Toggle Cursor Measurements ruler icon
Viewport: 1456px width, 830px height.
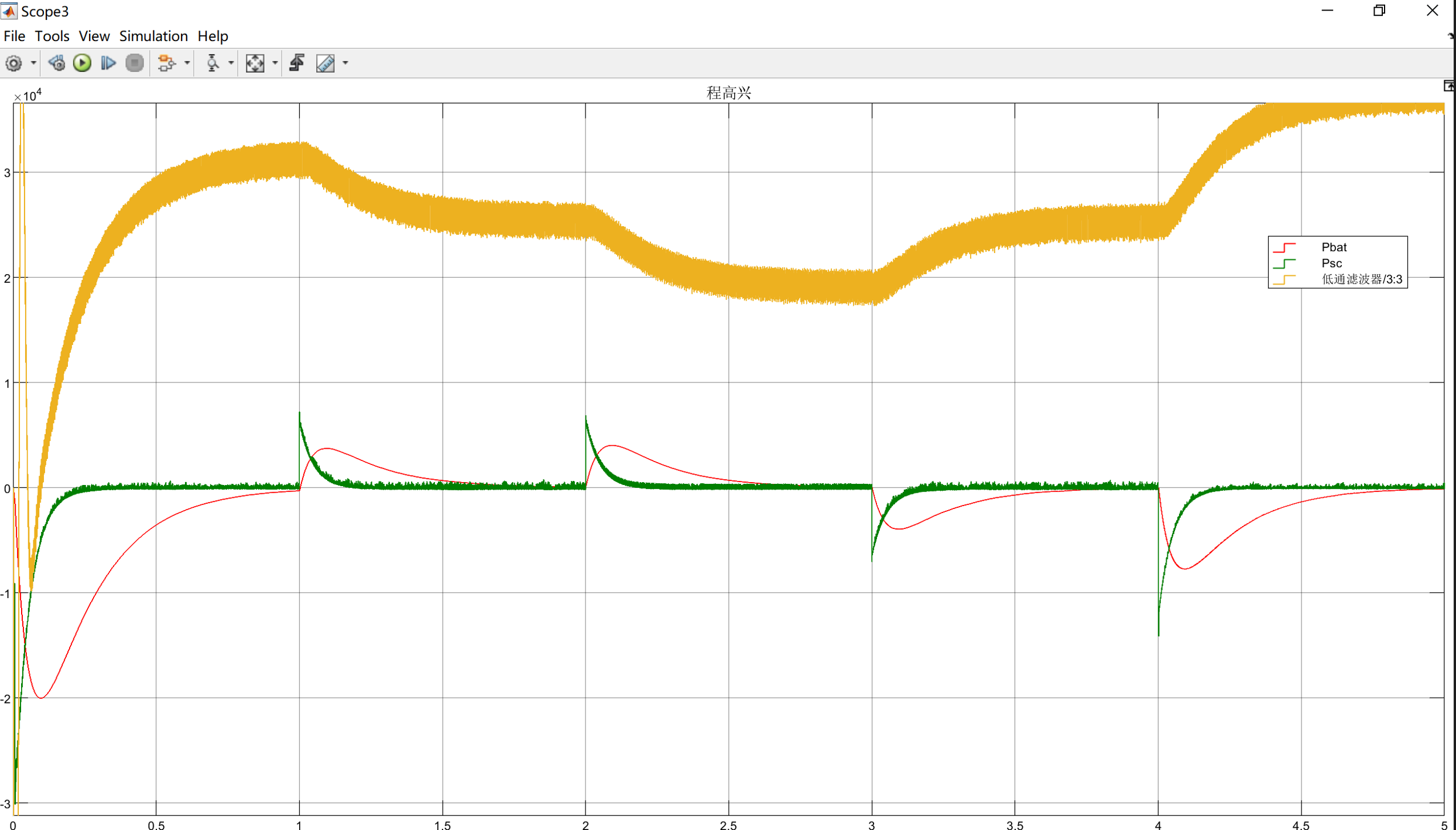click(326, 63)
